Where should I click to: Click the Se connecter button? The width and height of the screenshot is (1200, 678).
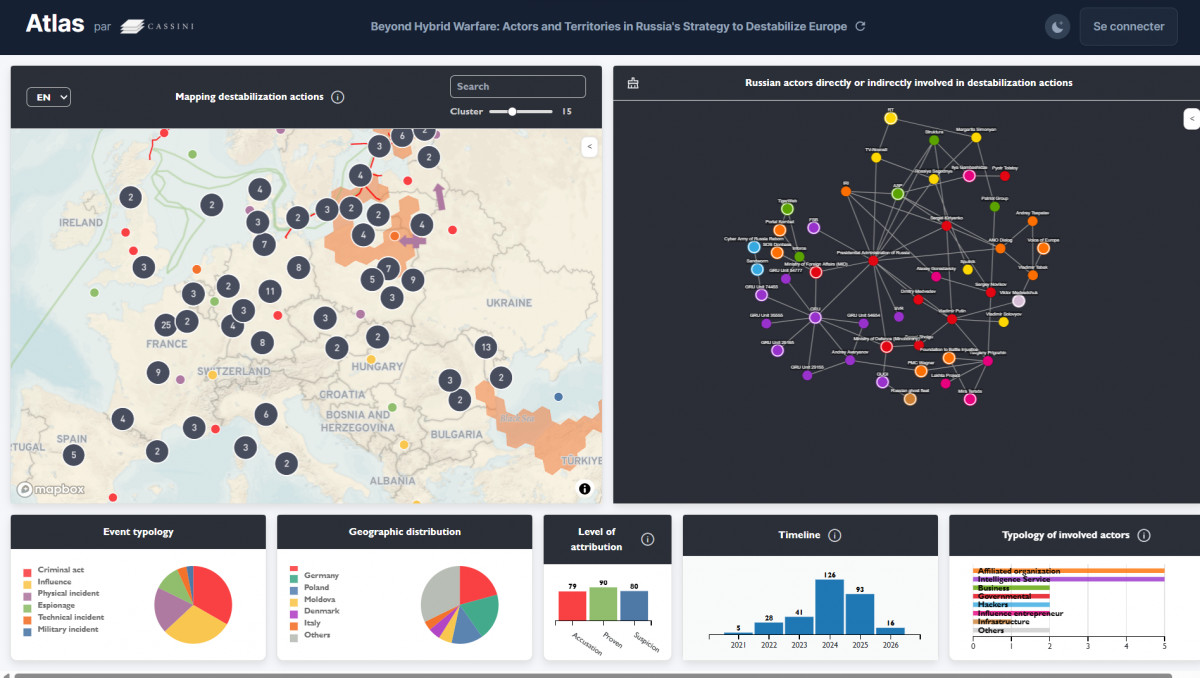pos(1128,27)
